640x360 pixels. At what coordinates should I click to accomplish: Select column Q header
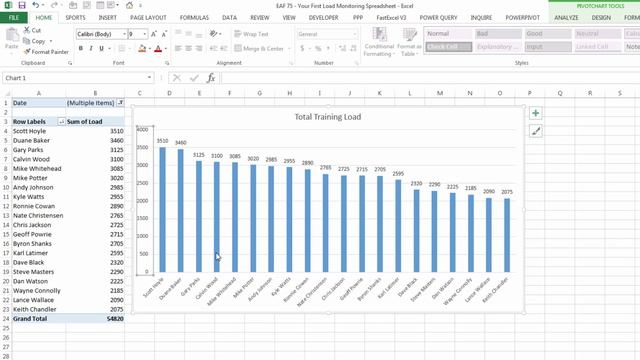point(560,93)
